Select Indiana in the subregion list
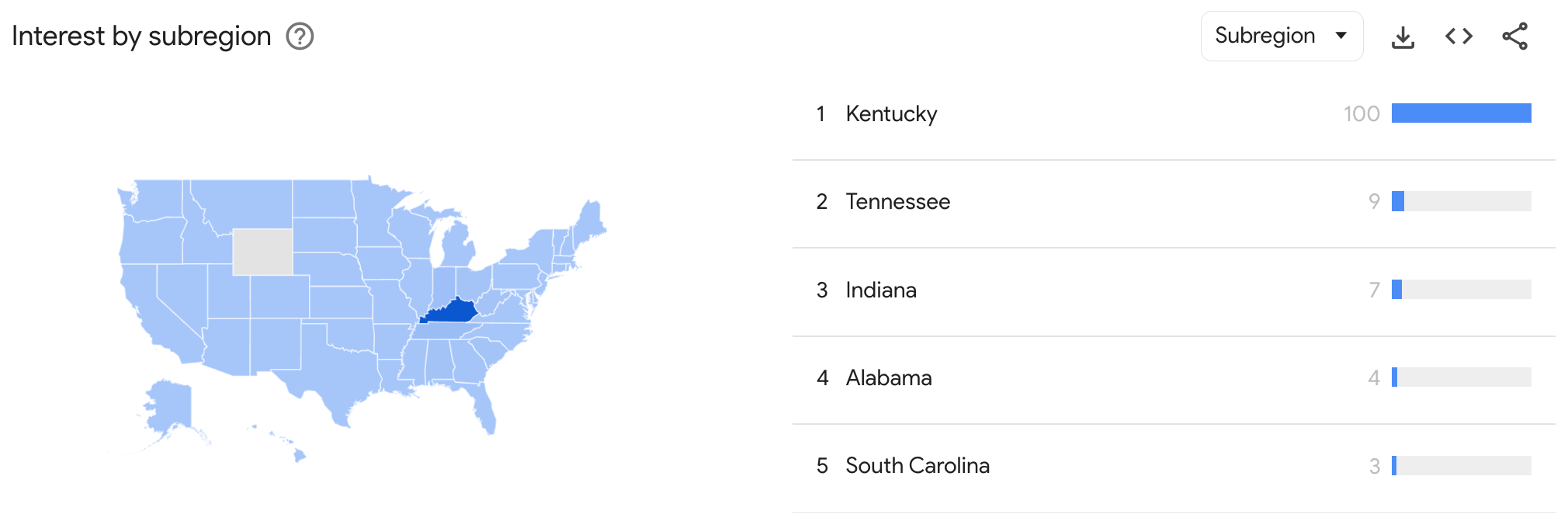Image resolution: width=1568 pixels, height=525 pixels. pyautogui.click(x=881, y=290)
